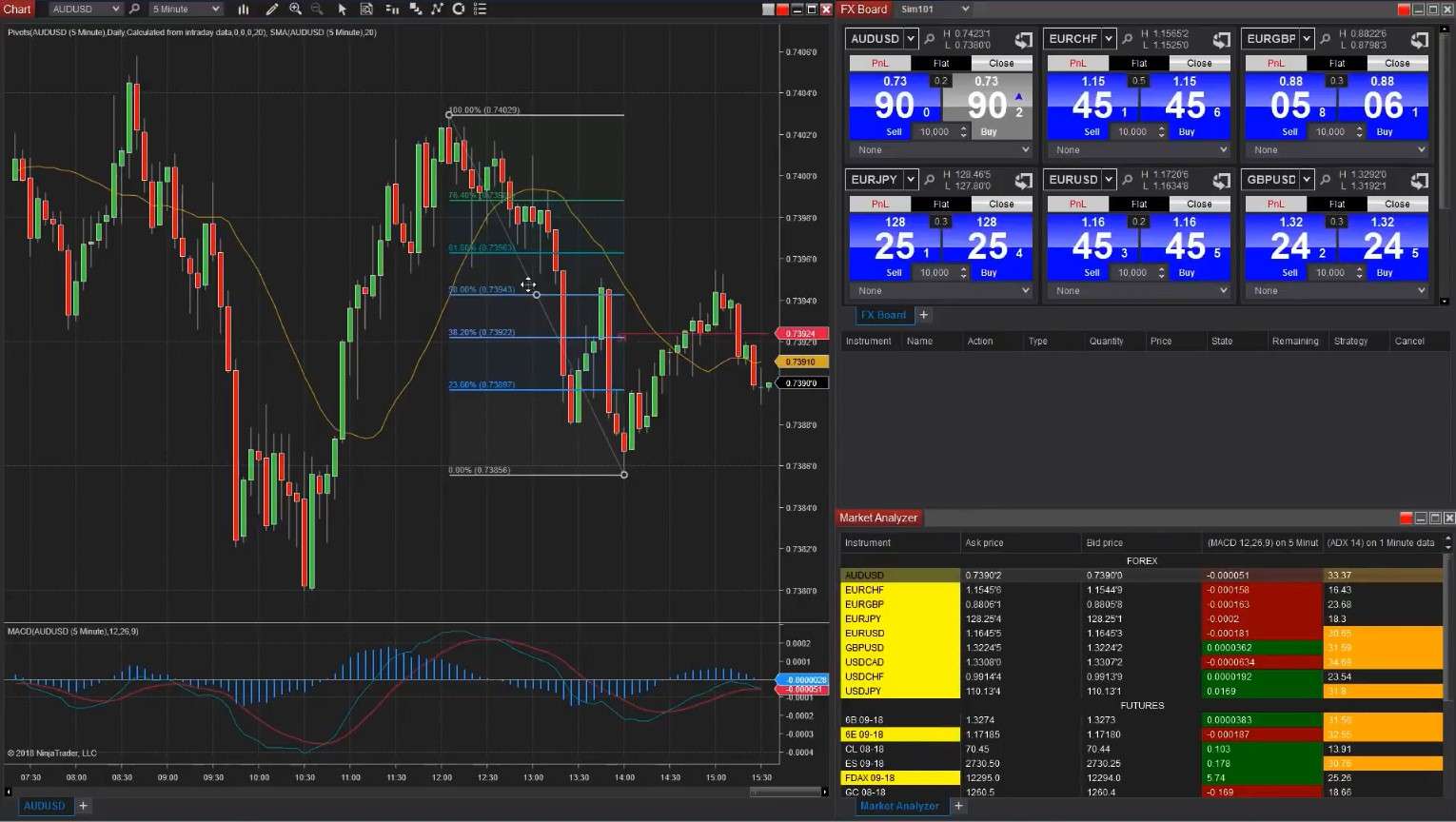Open the drawing tools pencil icon
1456x822 pixels.
tap(271, 9)
